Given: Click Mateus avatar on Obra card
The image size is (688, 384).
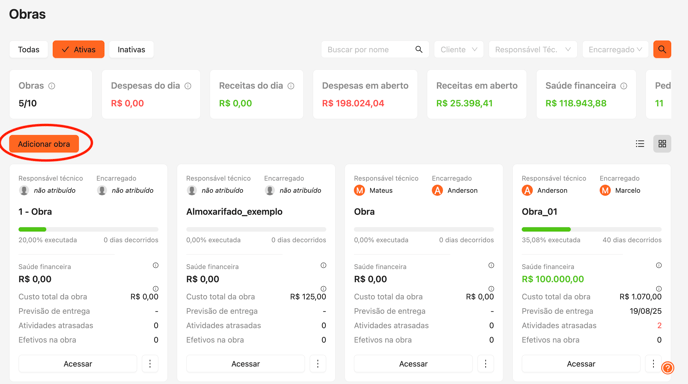Looking at the screenshot, I should pyautogui.click(x=359, y=190).
